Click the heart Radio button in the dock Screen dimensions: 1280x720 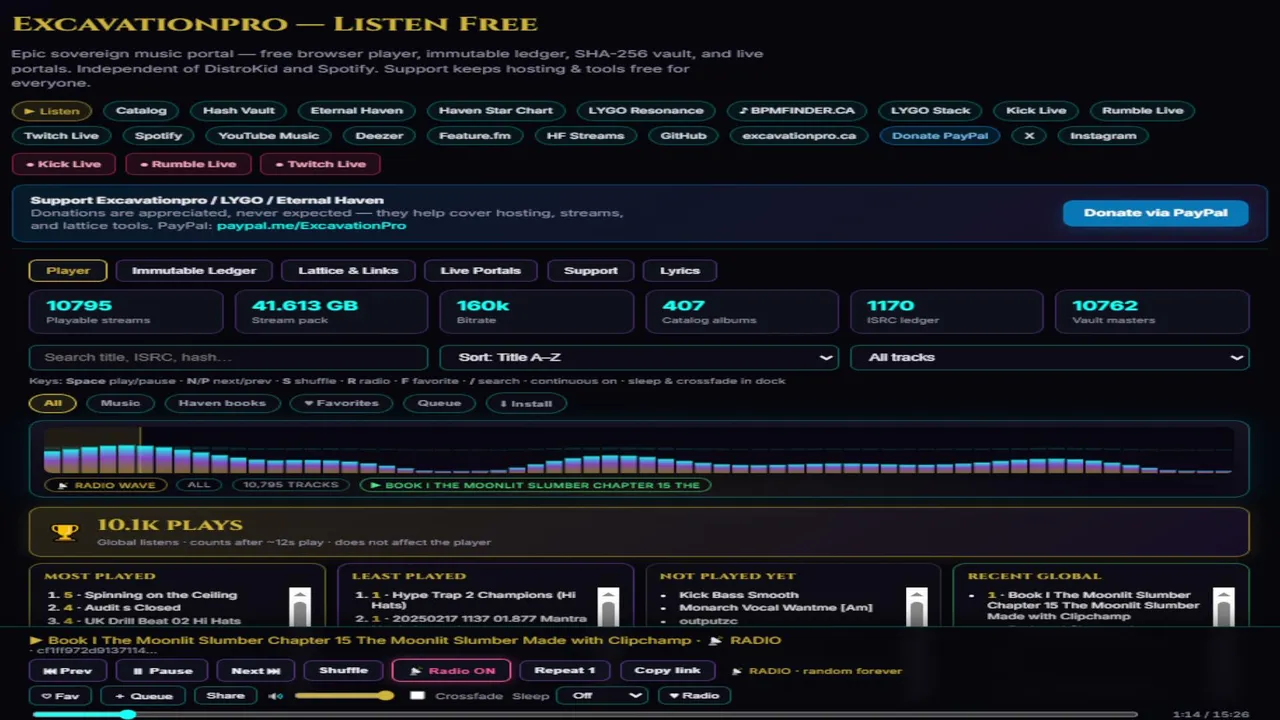pos(694,696)
